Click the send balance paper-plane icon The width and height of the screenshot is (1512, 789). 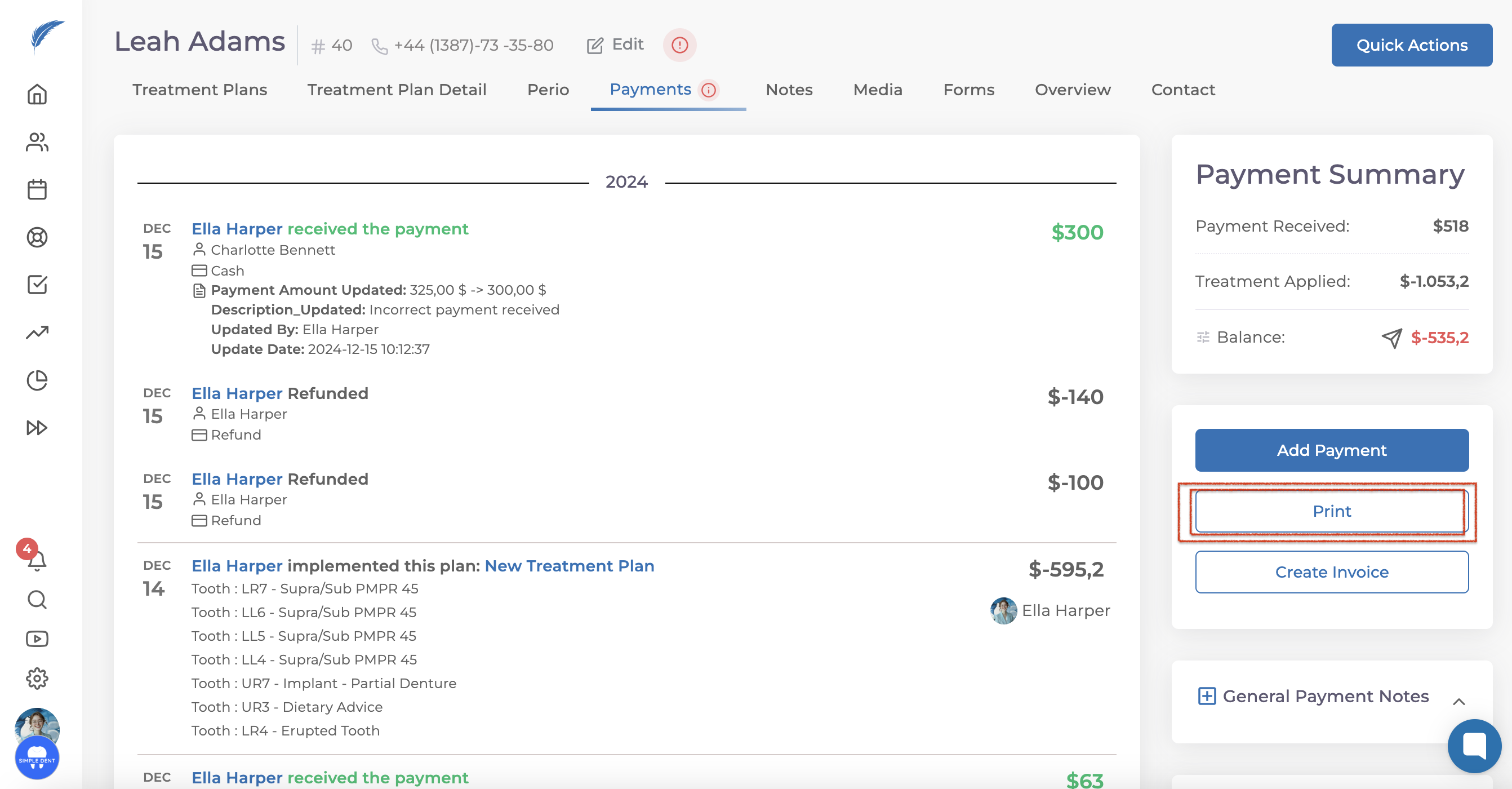tap(1391, 338)
